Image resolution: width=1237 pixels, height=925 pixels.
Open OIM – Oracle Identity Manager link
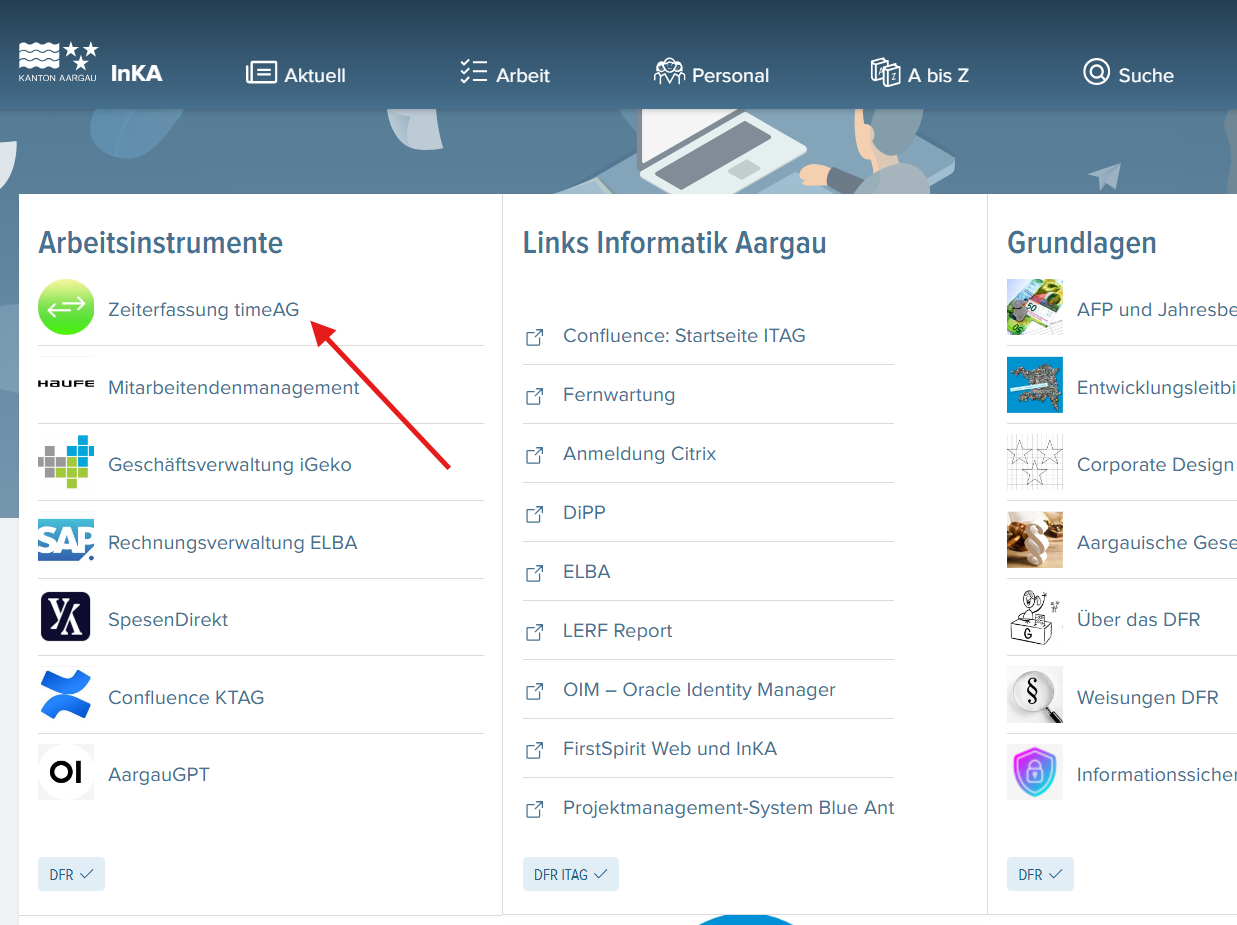(x=699, y=690)
